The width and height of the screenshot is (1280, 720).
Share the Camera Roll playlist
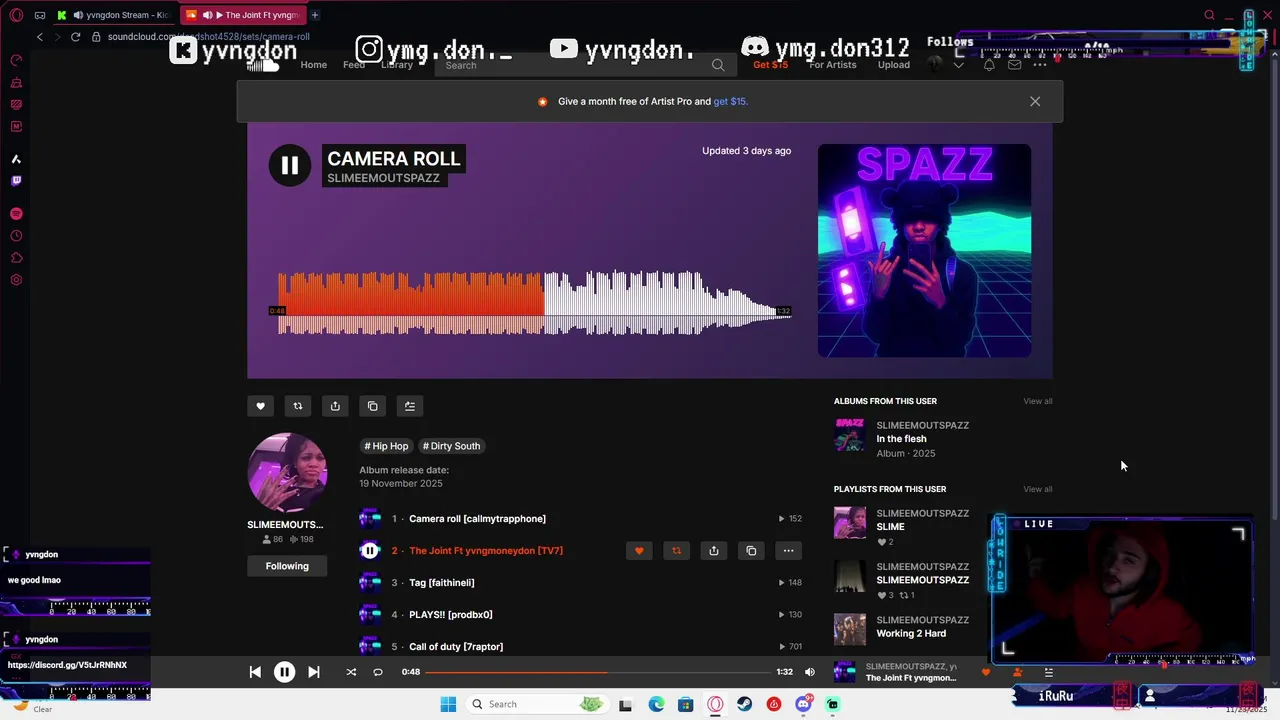[x=335, y=406]
